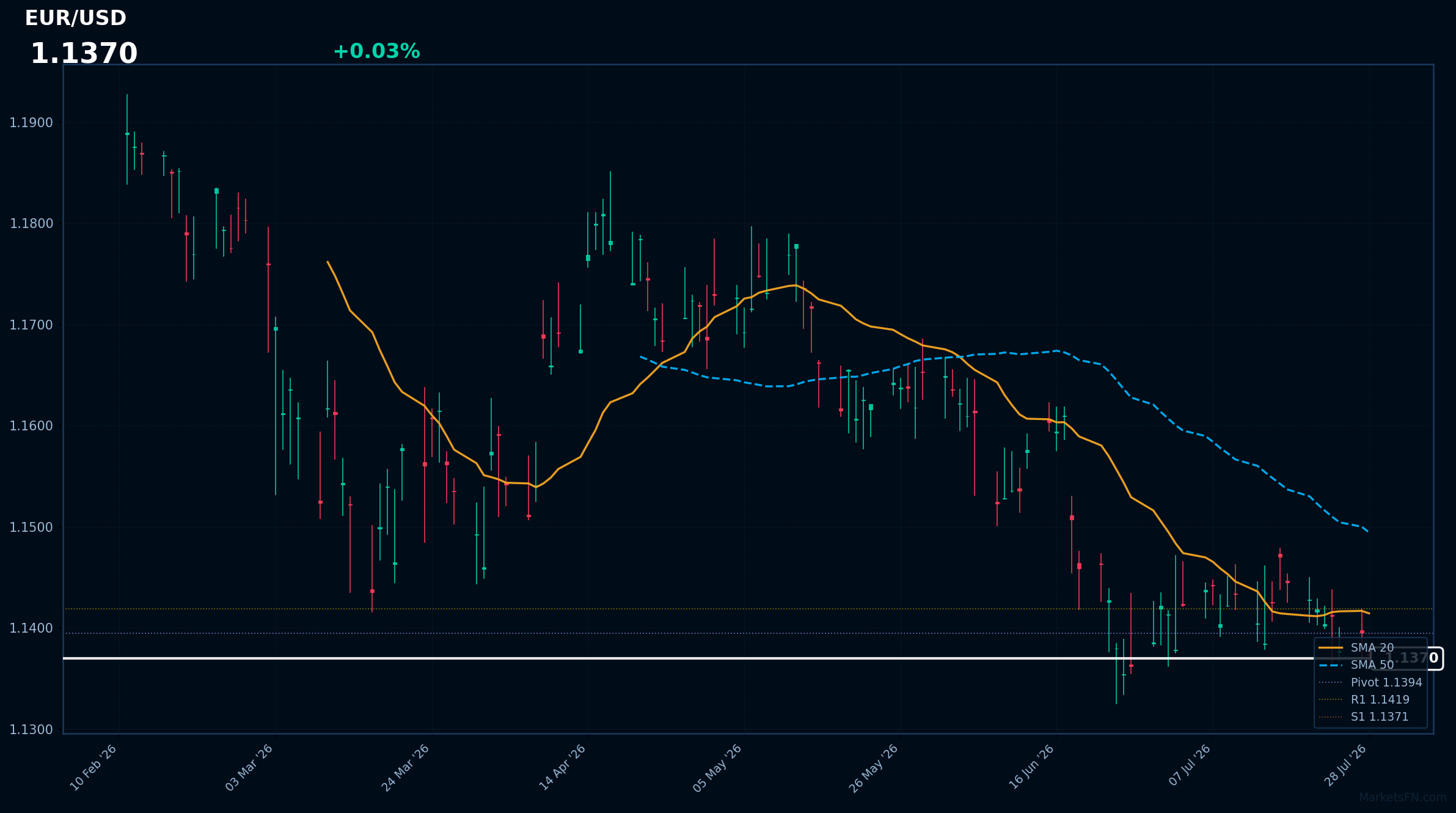The image size is (1456, 813).
Task: Click the 26 May '26 date label
Action: click(x=874, y=768)
